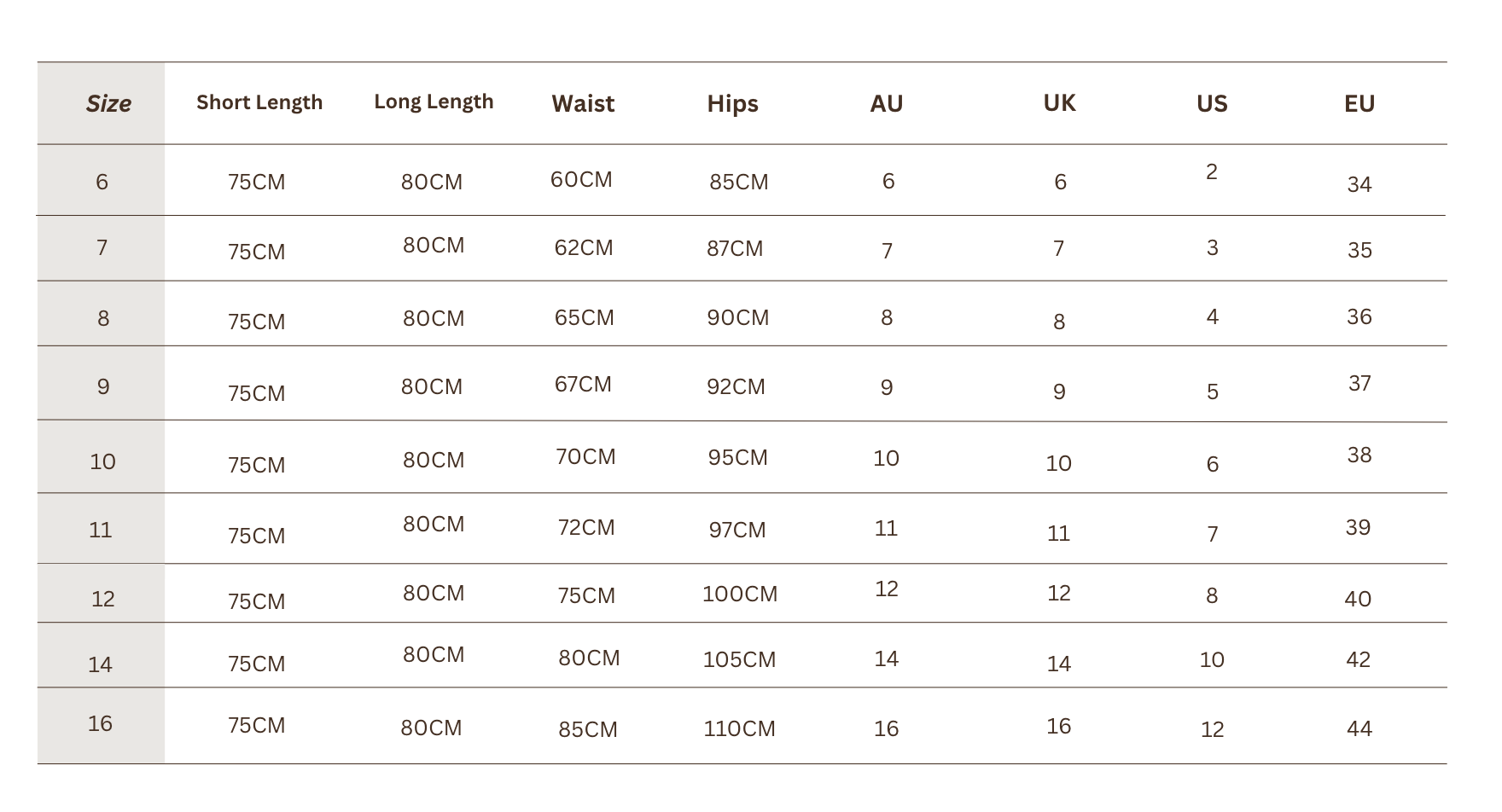
Task: Click the EU size 44 value
Action: (x=1359, y=729)
